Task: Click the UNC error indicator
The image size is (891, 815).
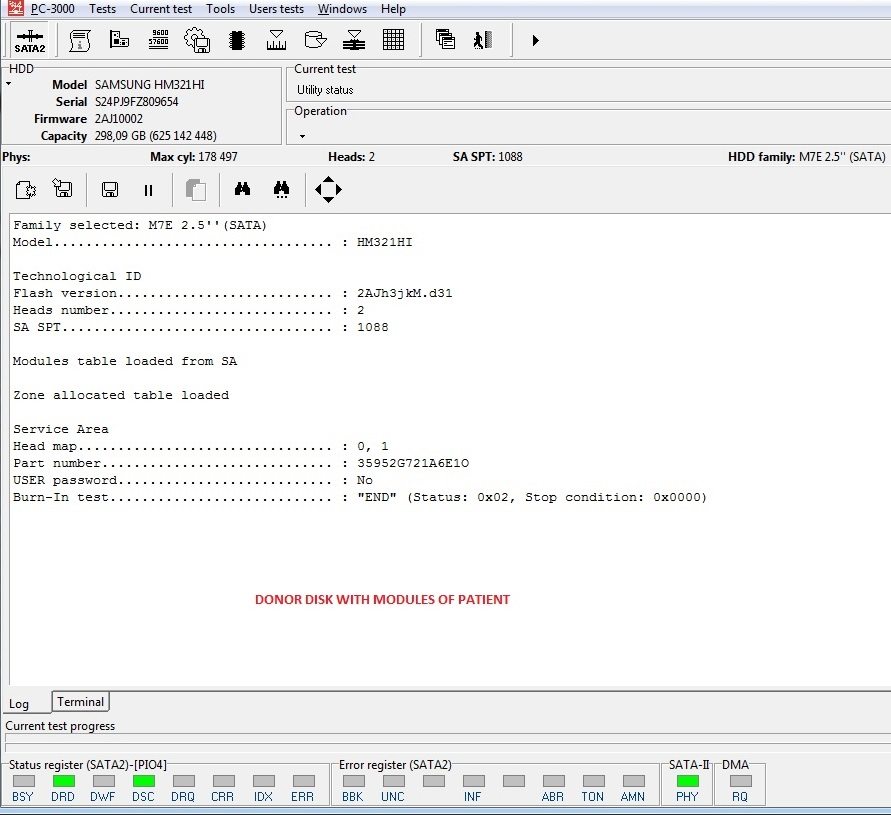Action: (394, 781)
